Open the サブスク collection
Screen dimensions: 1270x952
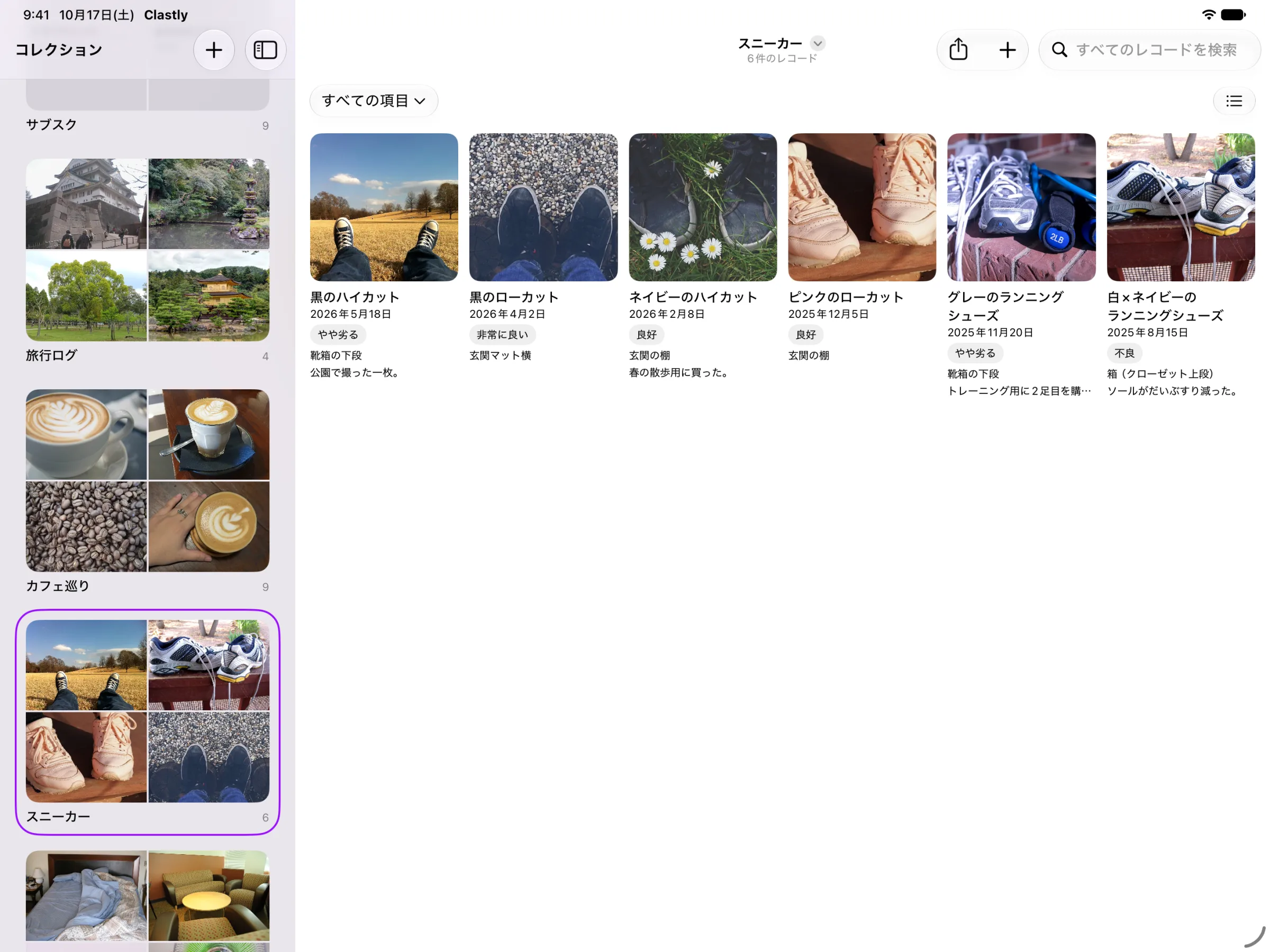pos(148,106)
